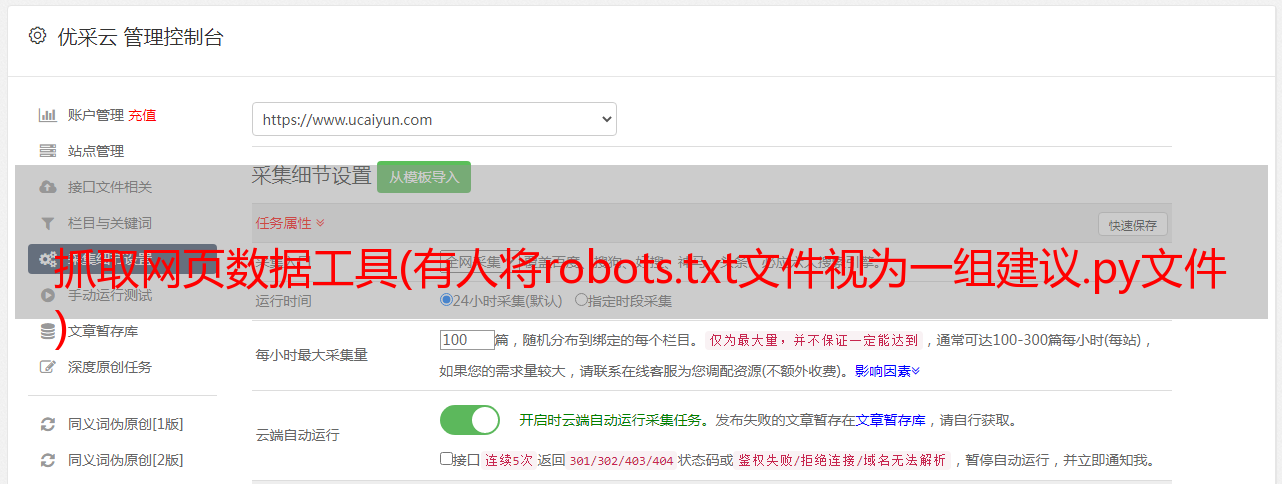Screen dimensions: 1282x484
Task: Click the edit icon for 深度原创任务
Action: pyautogui.click(x=47, y=367)
